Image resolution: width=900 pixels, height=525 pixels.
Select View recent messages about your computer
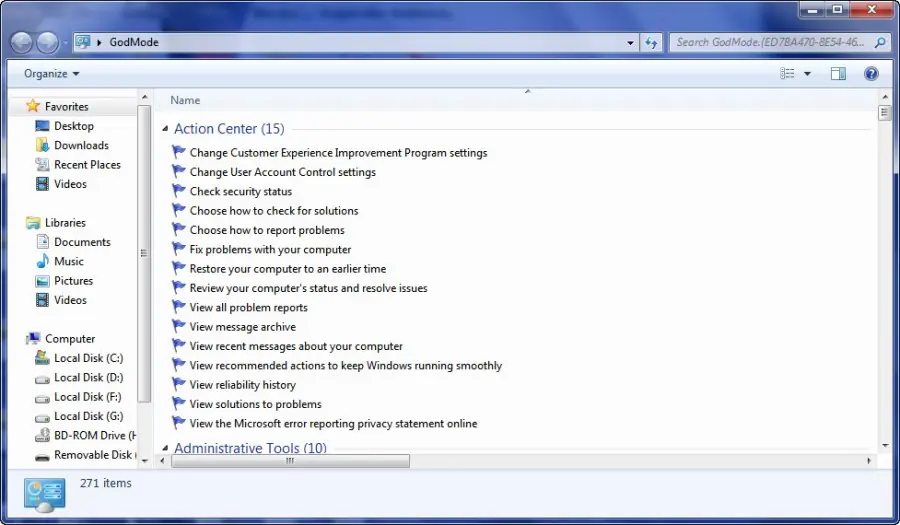[x=296, y=346]
